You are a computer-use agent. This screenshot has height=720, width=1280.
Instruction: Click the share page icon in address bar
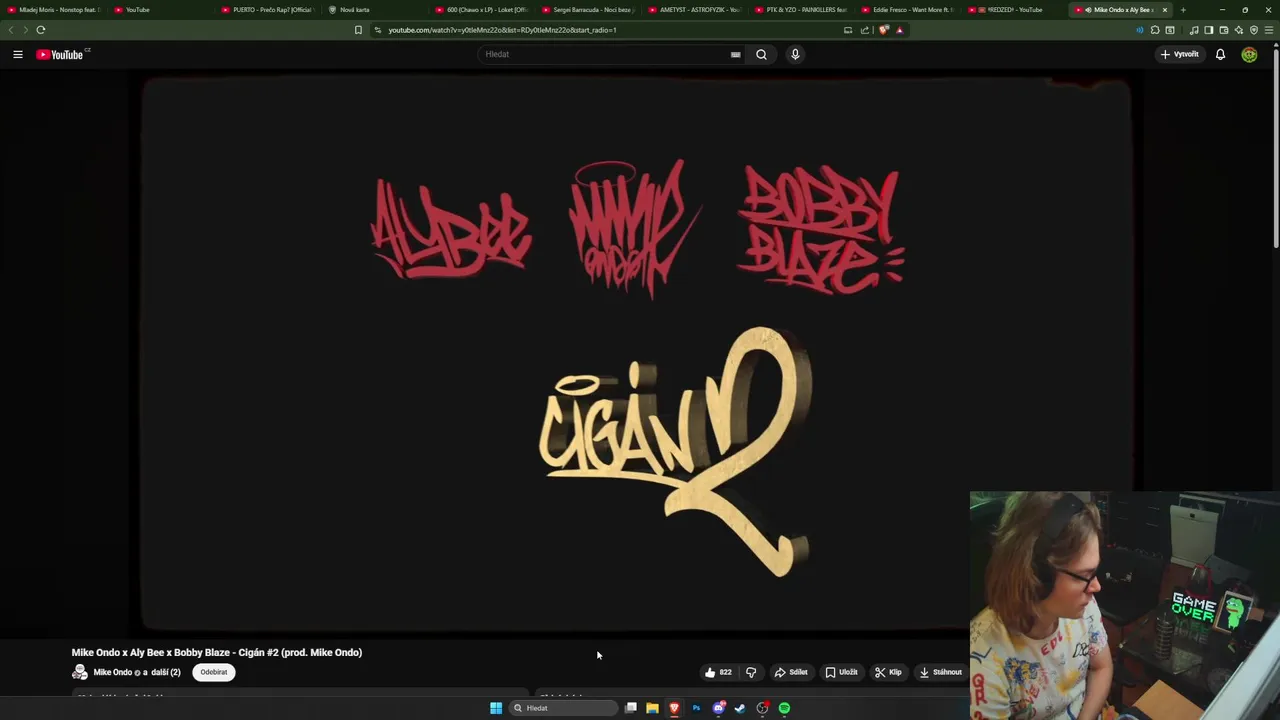(x=865, y=30)
